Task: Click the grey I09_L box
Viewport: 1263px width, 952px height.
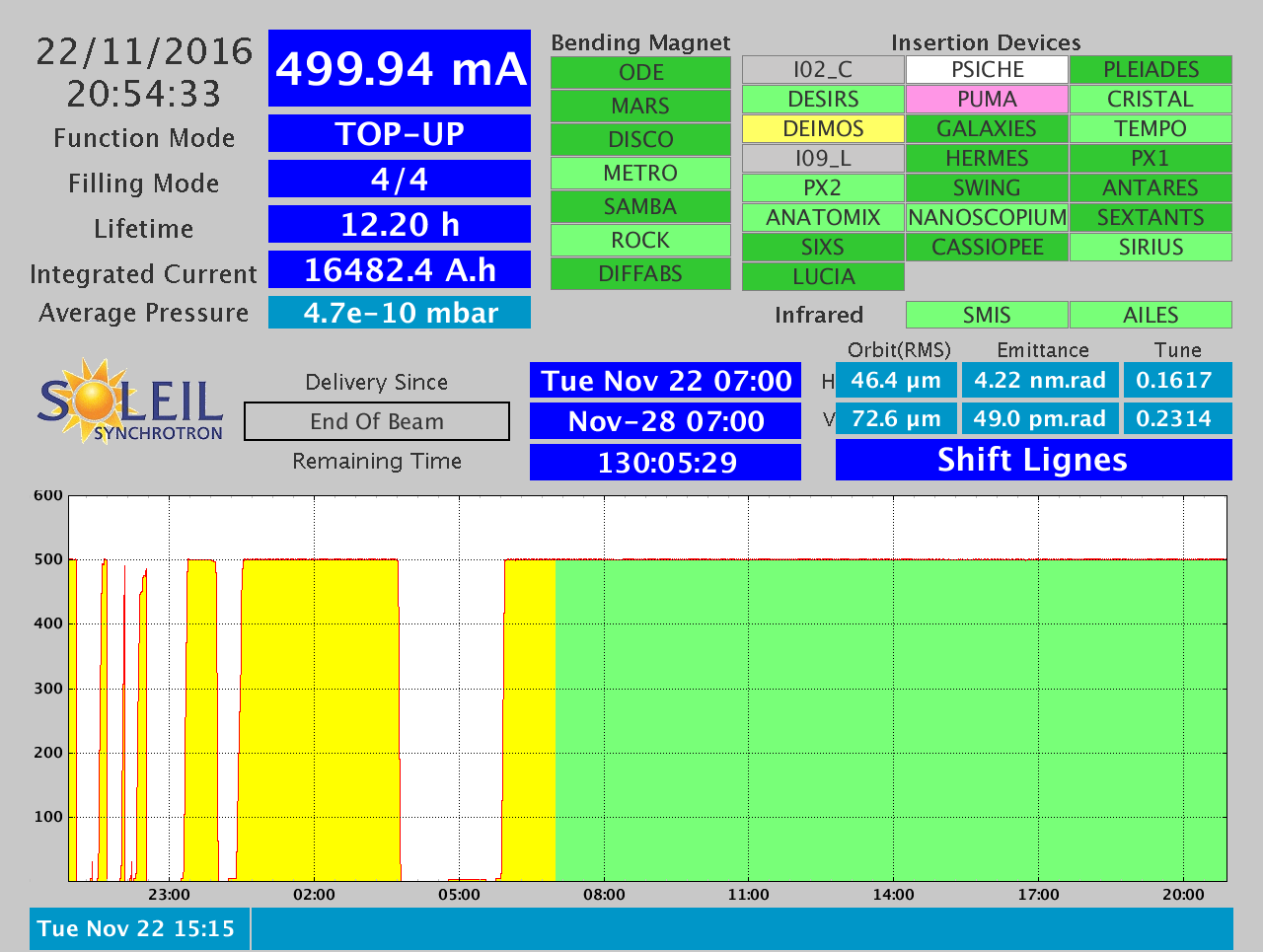Action: coord(823,159)
